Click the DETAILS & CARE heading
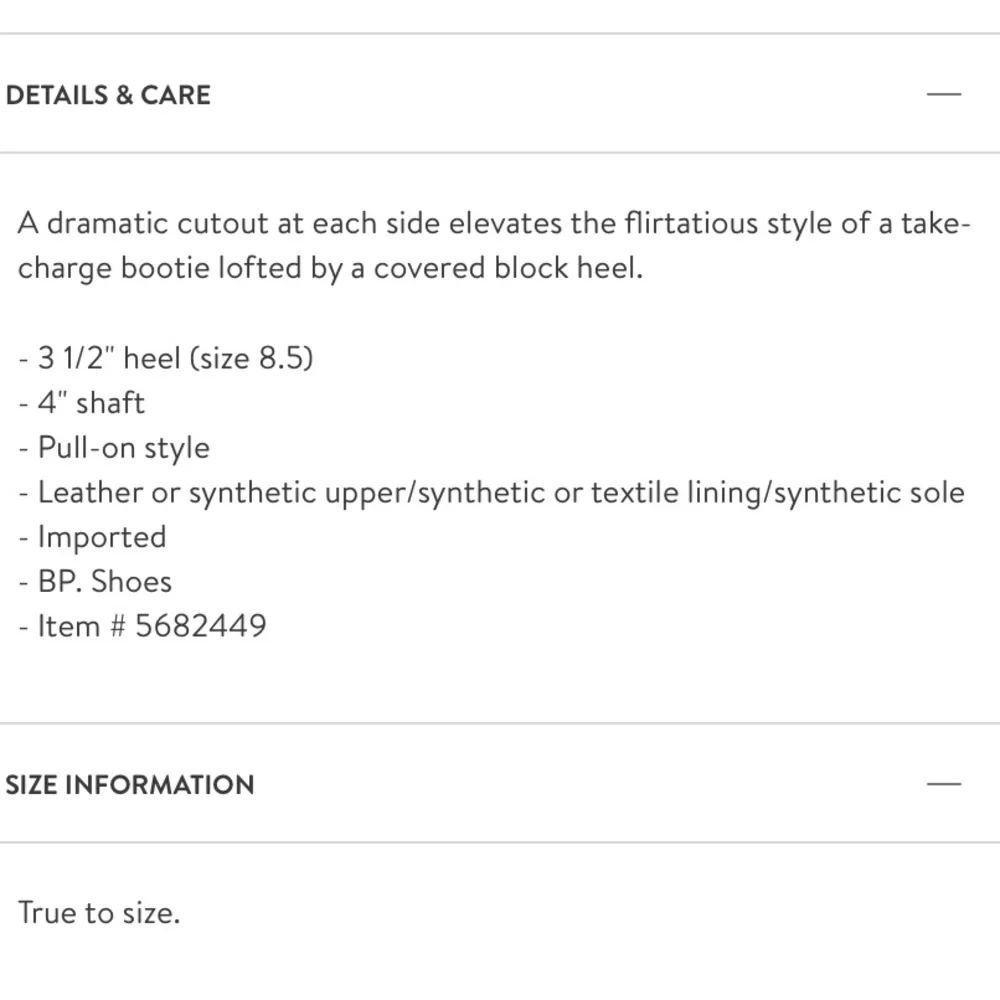This screenshot has height=1000, width=1000. (x=108, y=96)
